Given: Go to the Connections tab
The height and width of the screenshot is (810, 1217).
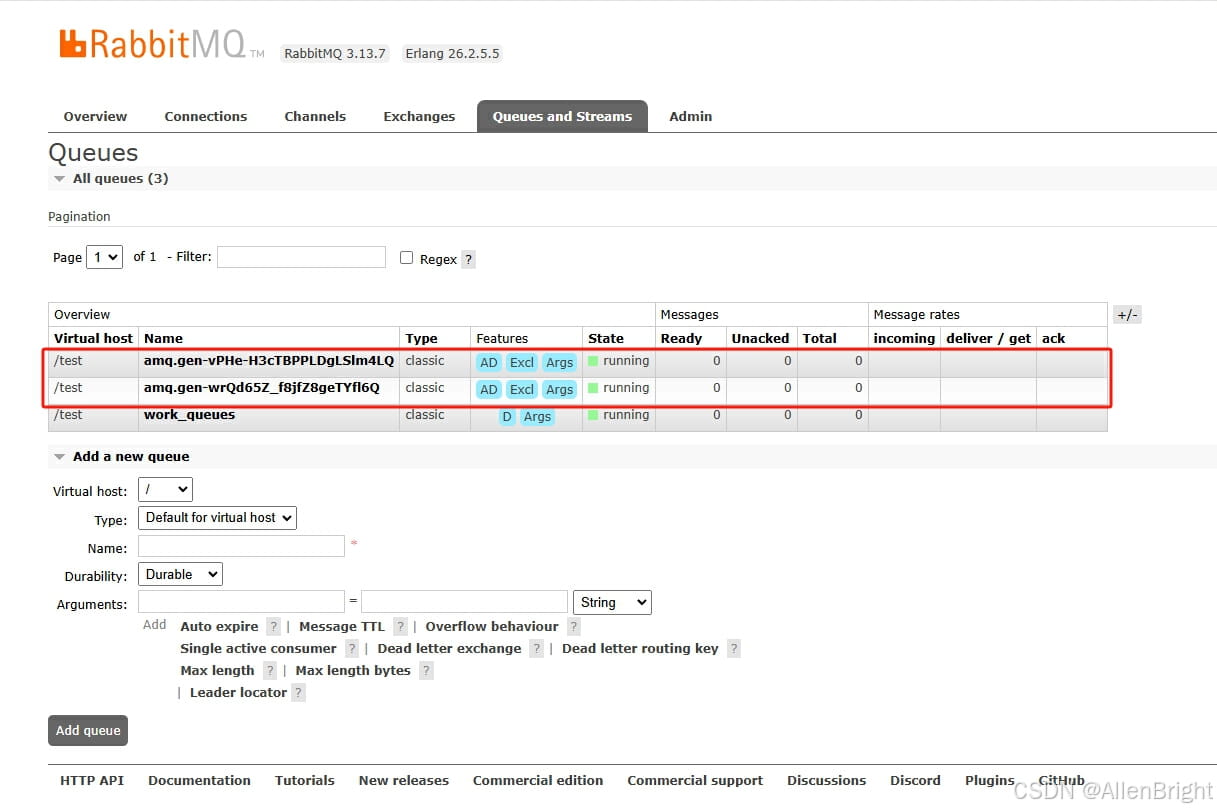Looking at the screenshot, I should pyautogui.click(x=205, y=117).
